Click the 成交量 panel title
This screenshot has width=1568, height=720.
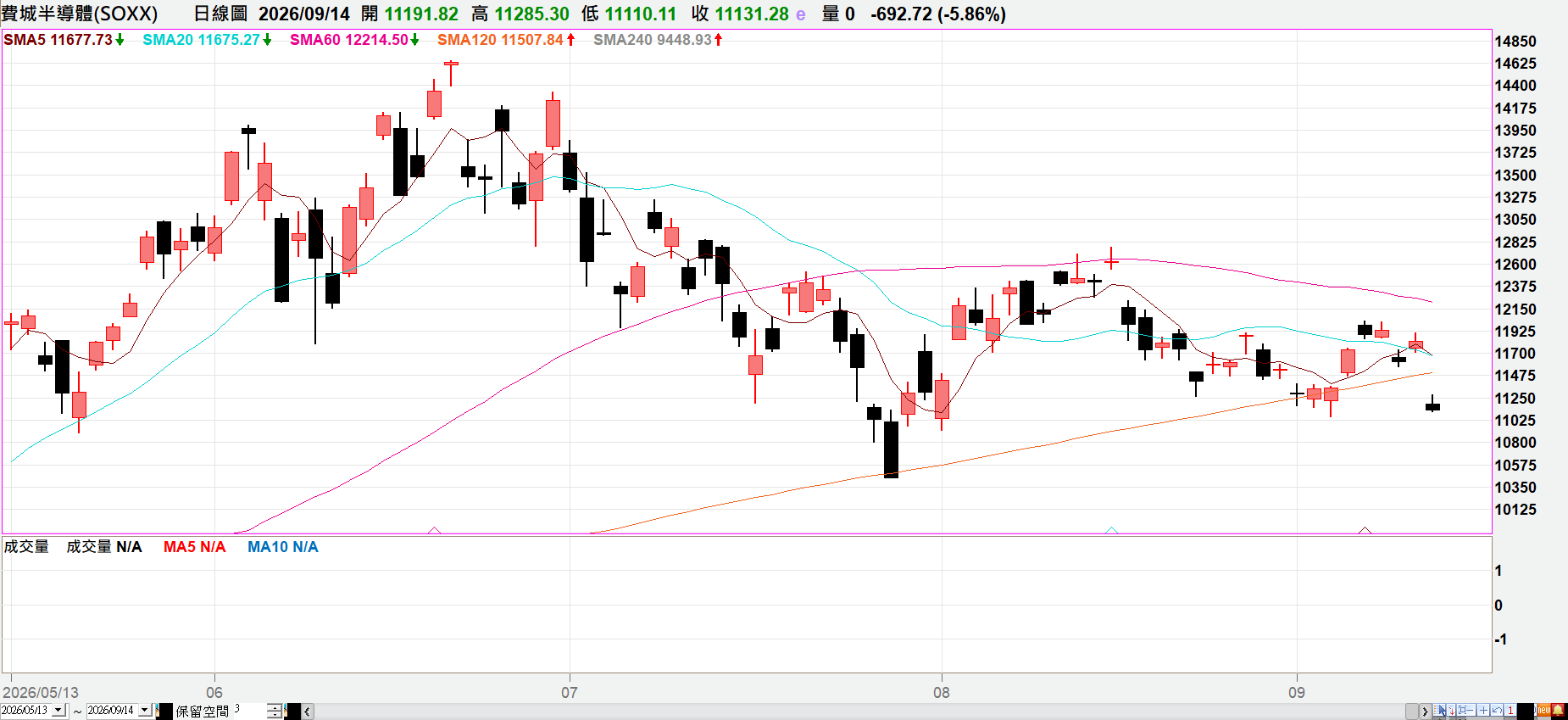(x=26, y=547)
